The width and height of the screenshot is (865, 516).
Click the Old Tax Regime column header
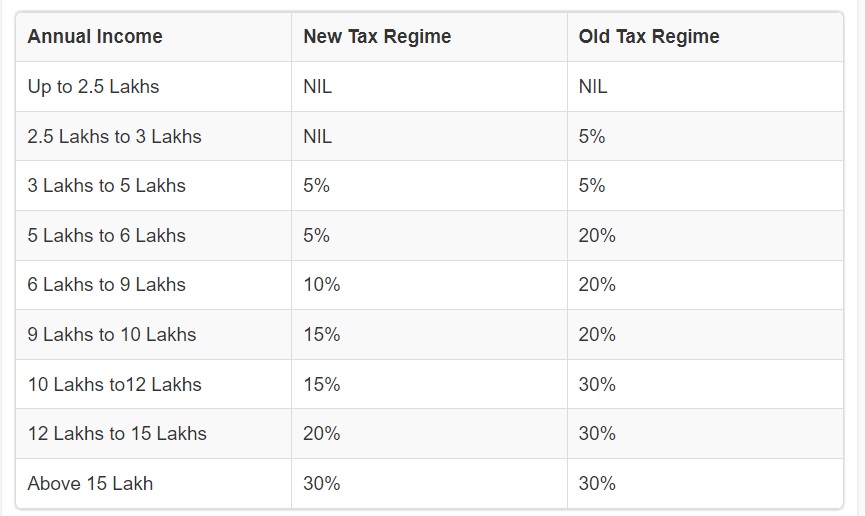tap(649, 37)
